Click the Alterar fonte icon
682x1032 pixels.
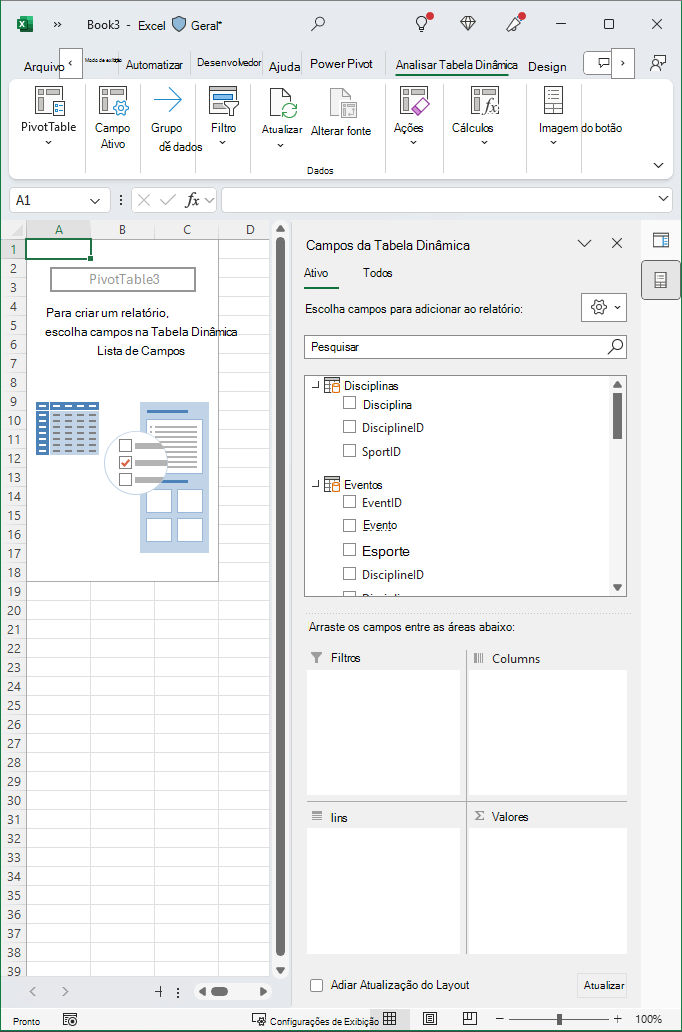click(340, 103)
